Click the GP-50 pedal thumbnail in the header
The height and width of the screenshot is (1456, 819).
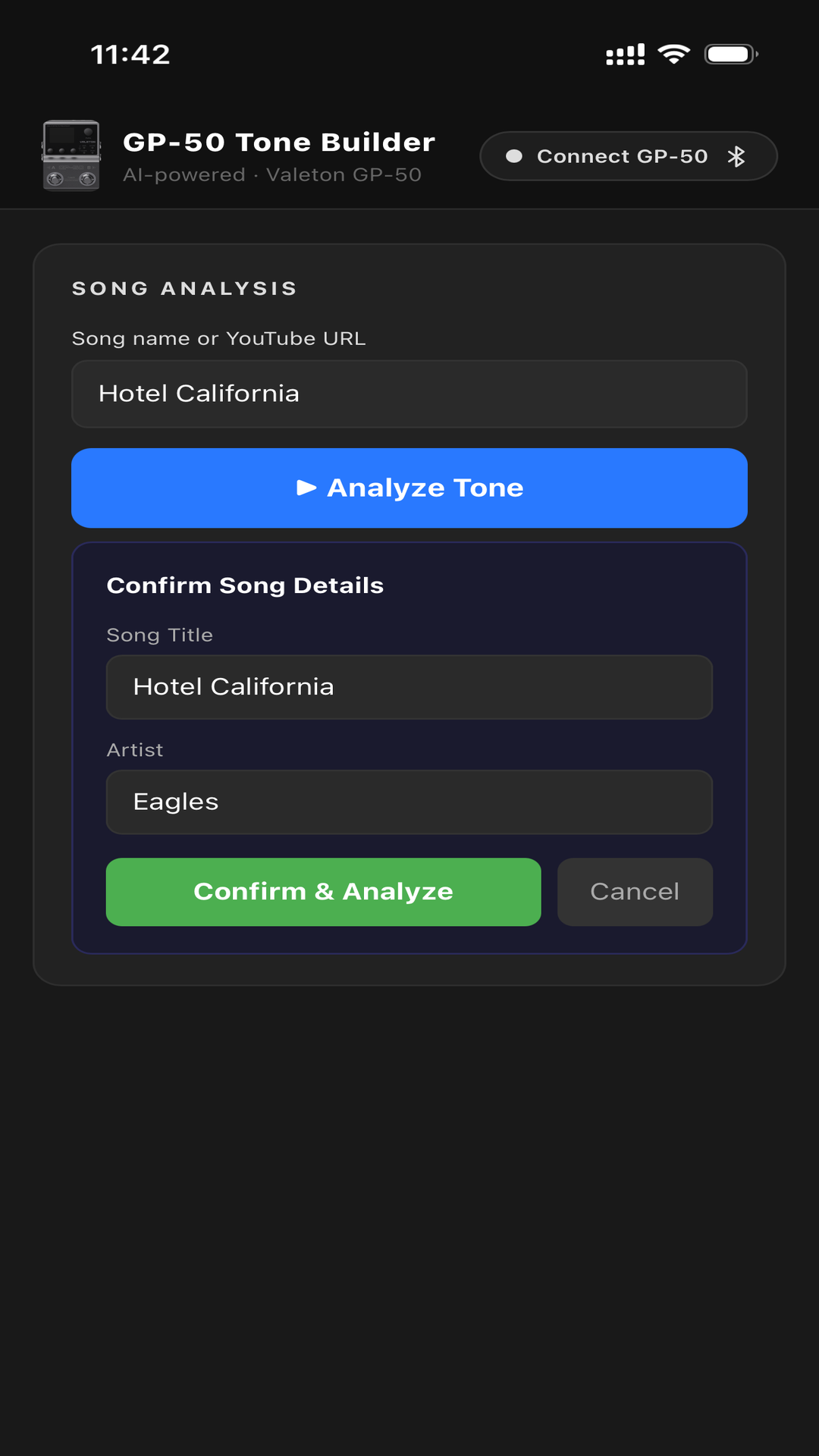[x=70, y=155]
